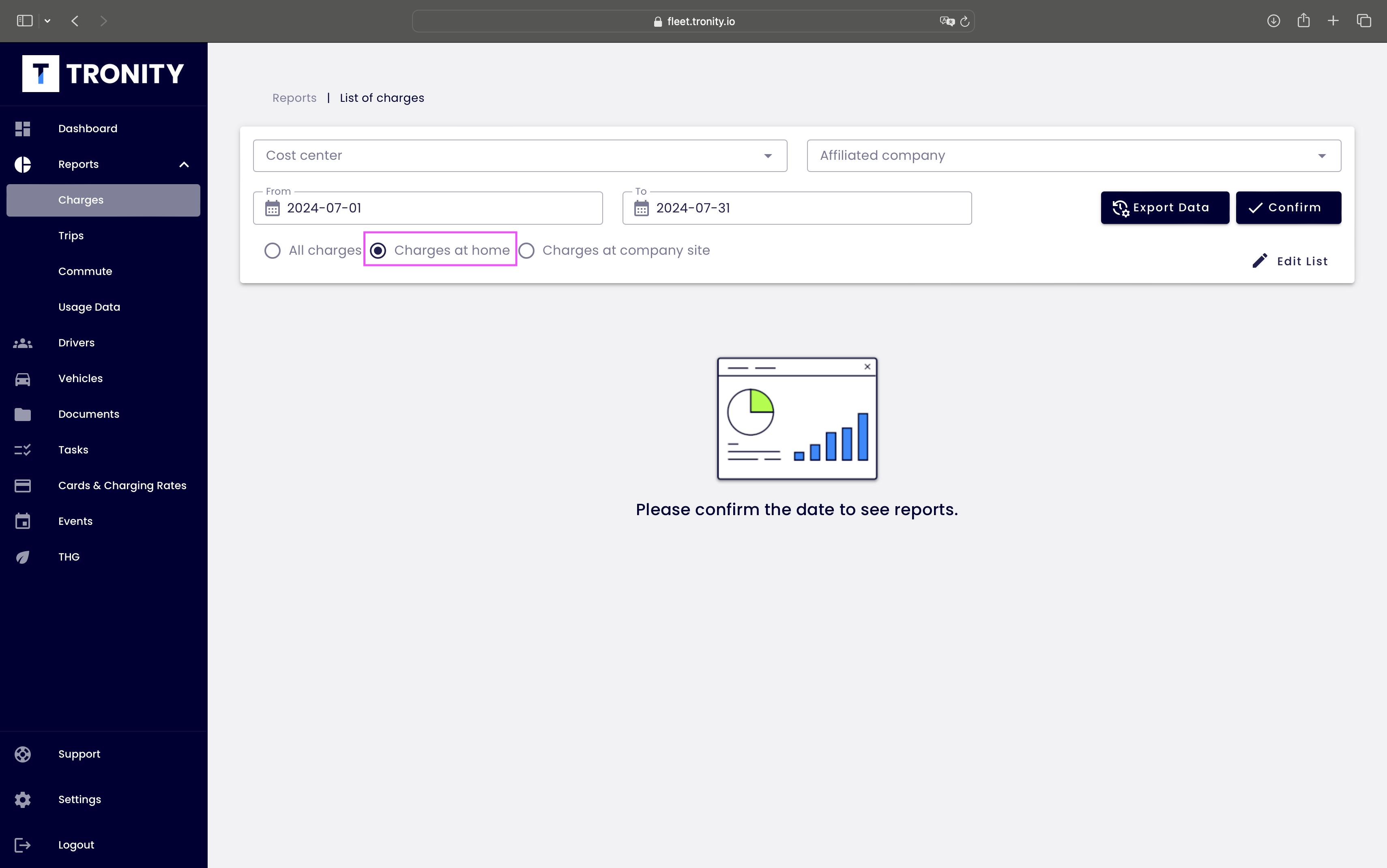Click the Safari share icon
This screenshot has height=868, width=1387.
[x=1303, y=21]
